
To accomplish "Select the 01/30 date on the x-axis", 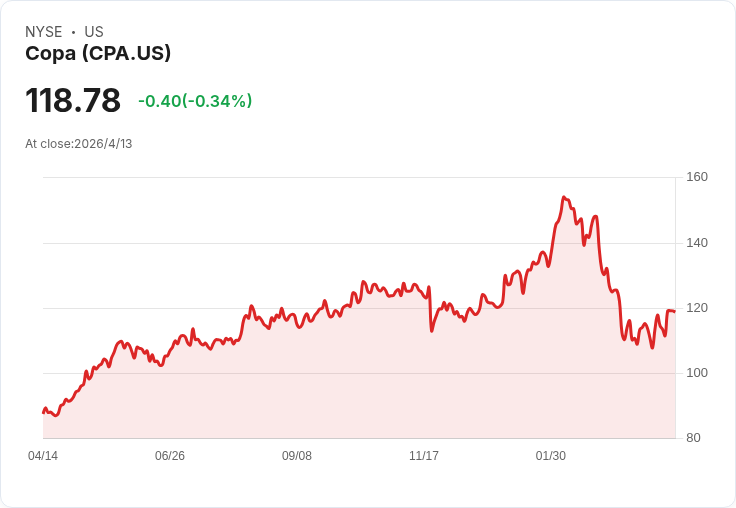I will pyautogui.click(x=551, y=456).
